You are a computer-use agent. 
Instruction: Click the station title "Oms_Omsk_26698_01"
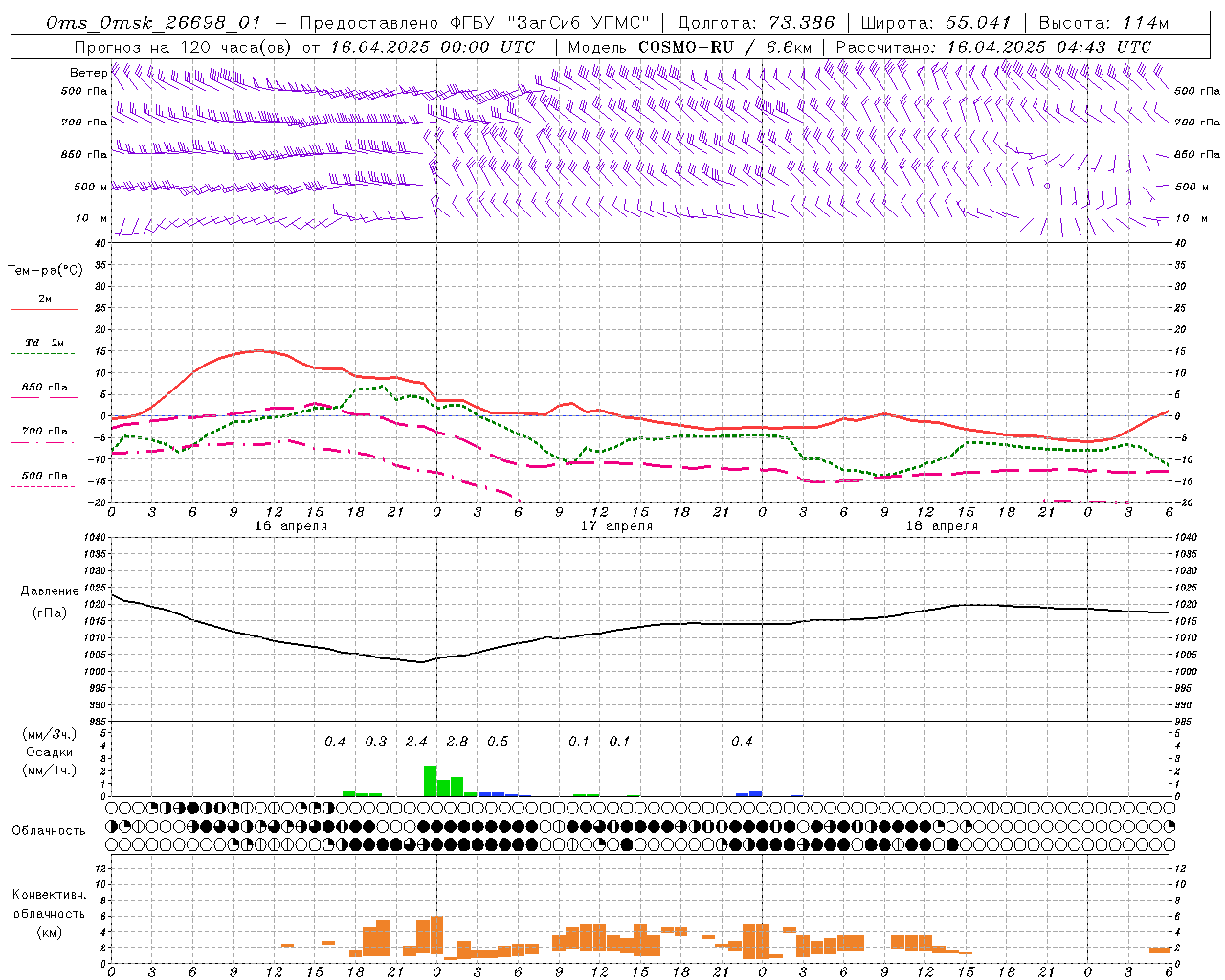pos(153,23)
